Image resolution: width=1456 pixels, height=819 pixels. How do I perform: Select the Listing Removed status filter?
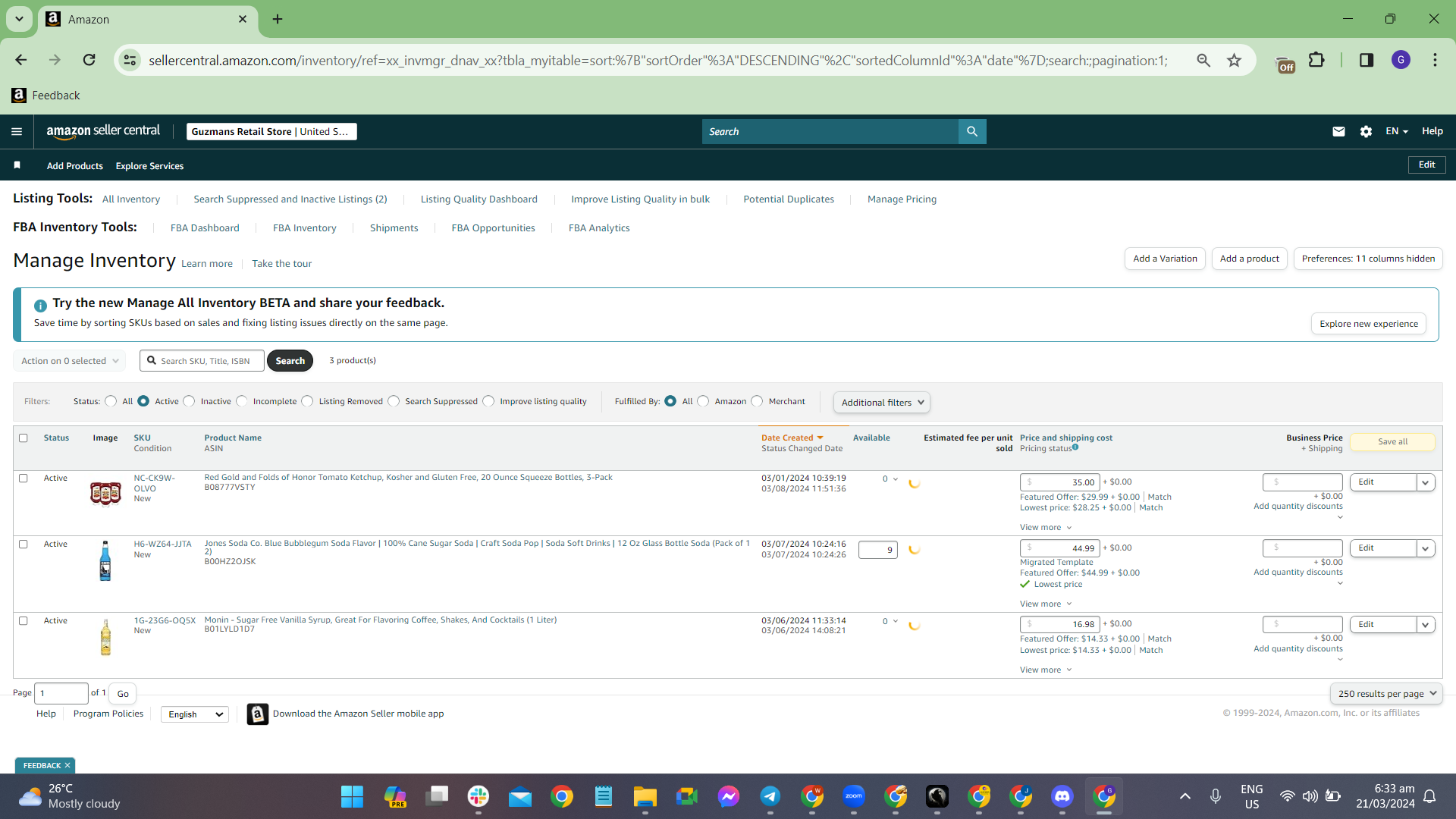(308, 401)
